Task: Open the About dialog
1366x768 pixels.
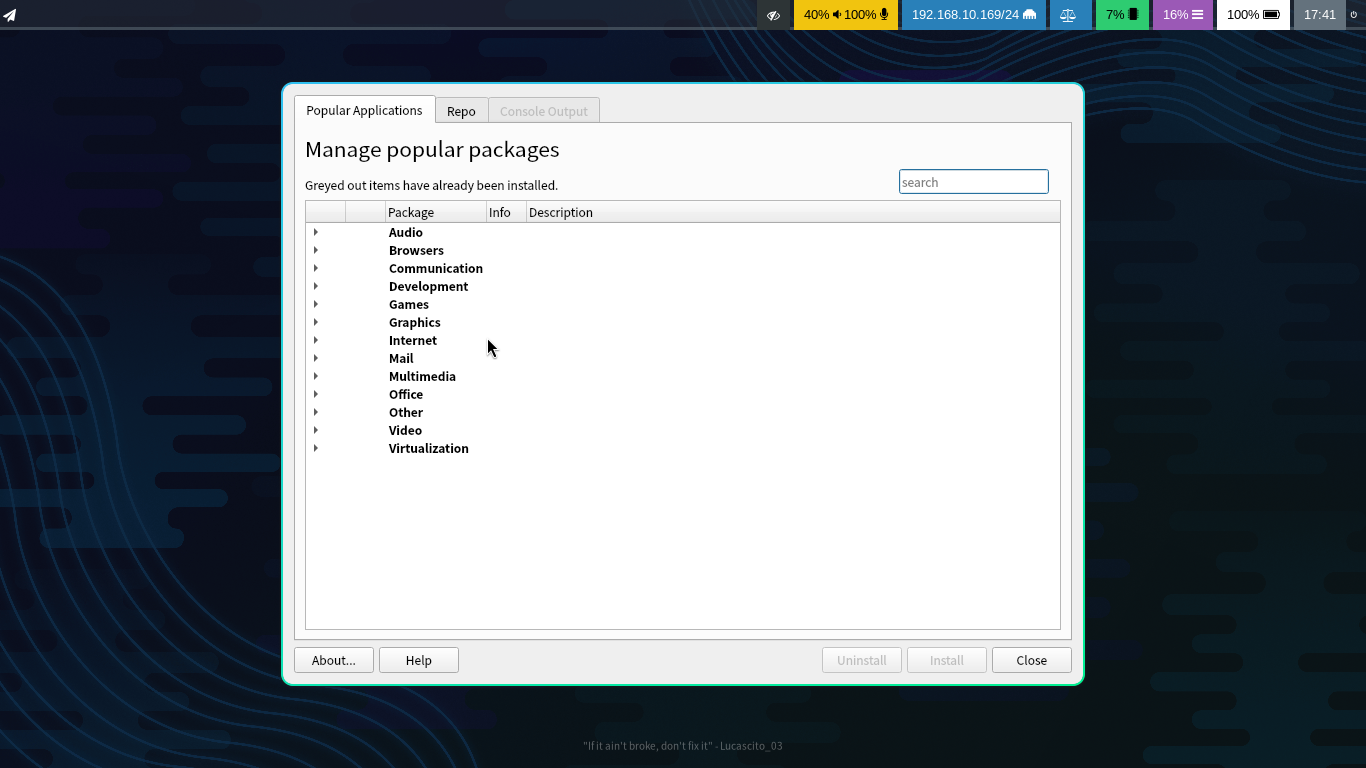Action: coord(334,660)
